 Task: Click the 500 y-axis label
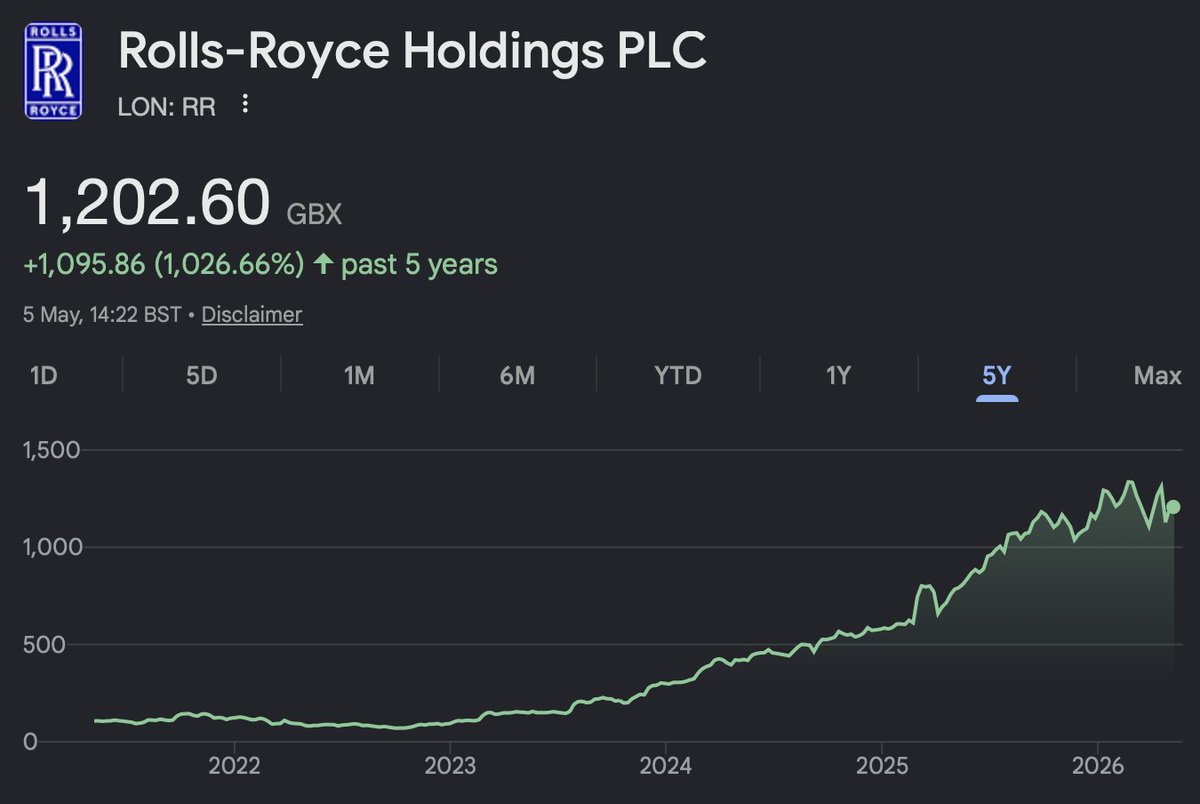click(42, 644)
